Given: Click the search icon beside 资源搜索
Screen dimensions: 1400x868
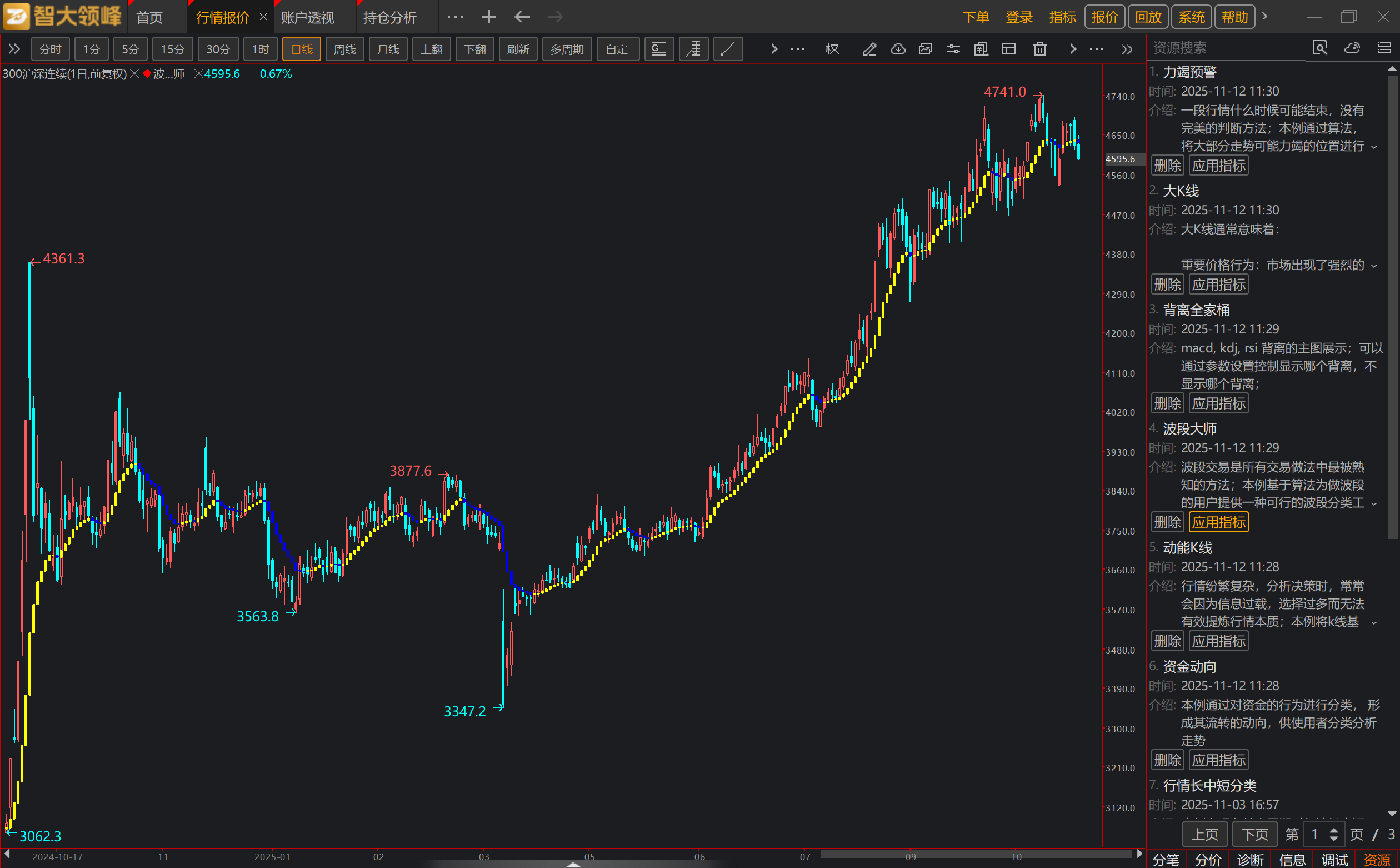Looking at the screenshot, I should click(x=1319, y=48).
